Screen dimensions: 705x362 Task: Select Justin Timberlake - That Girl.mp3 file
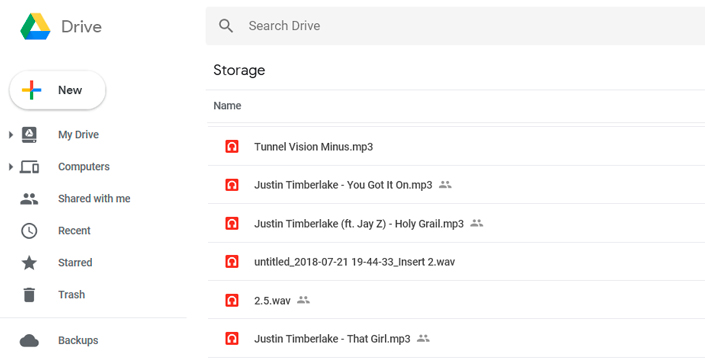point(456,339)
